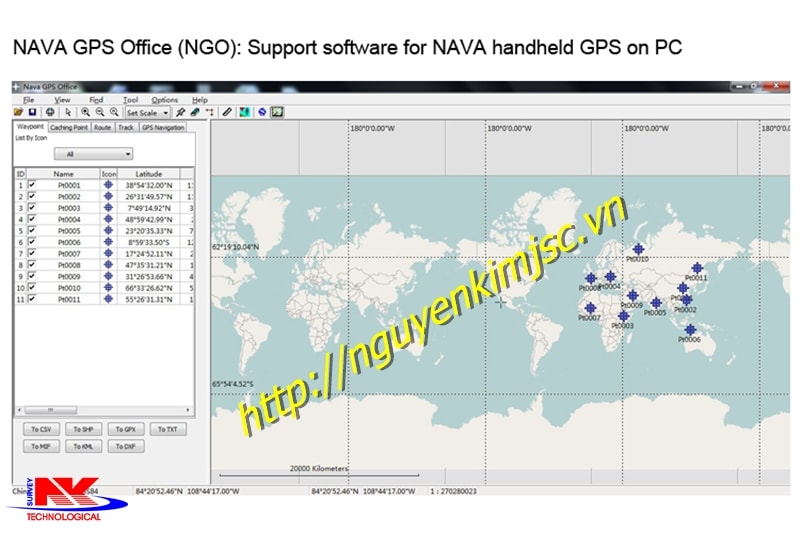Switch to the Caching Point tab
The image size is (800, 533).
(69, 128)
